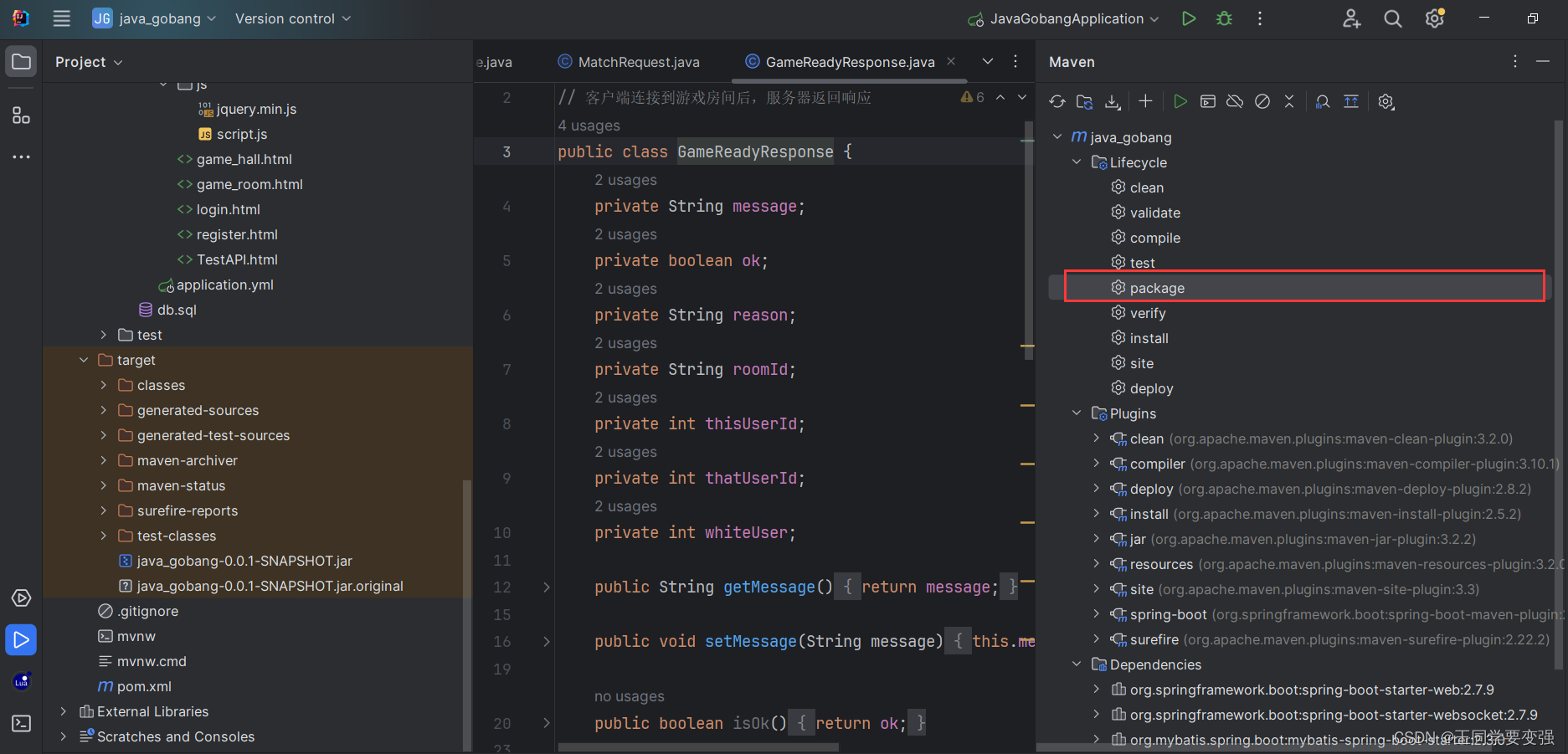The height and width of the screenshot is (754, 1568).
Task: Open Code With Me user icon
Action: 1351,18
